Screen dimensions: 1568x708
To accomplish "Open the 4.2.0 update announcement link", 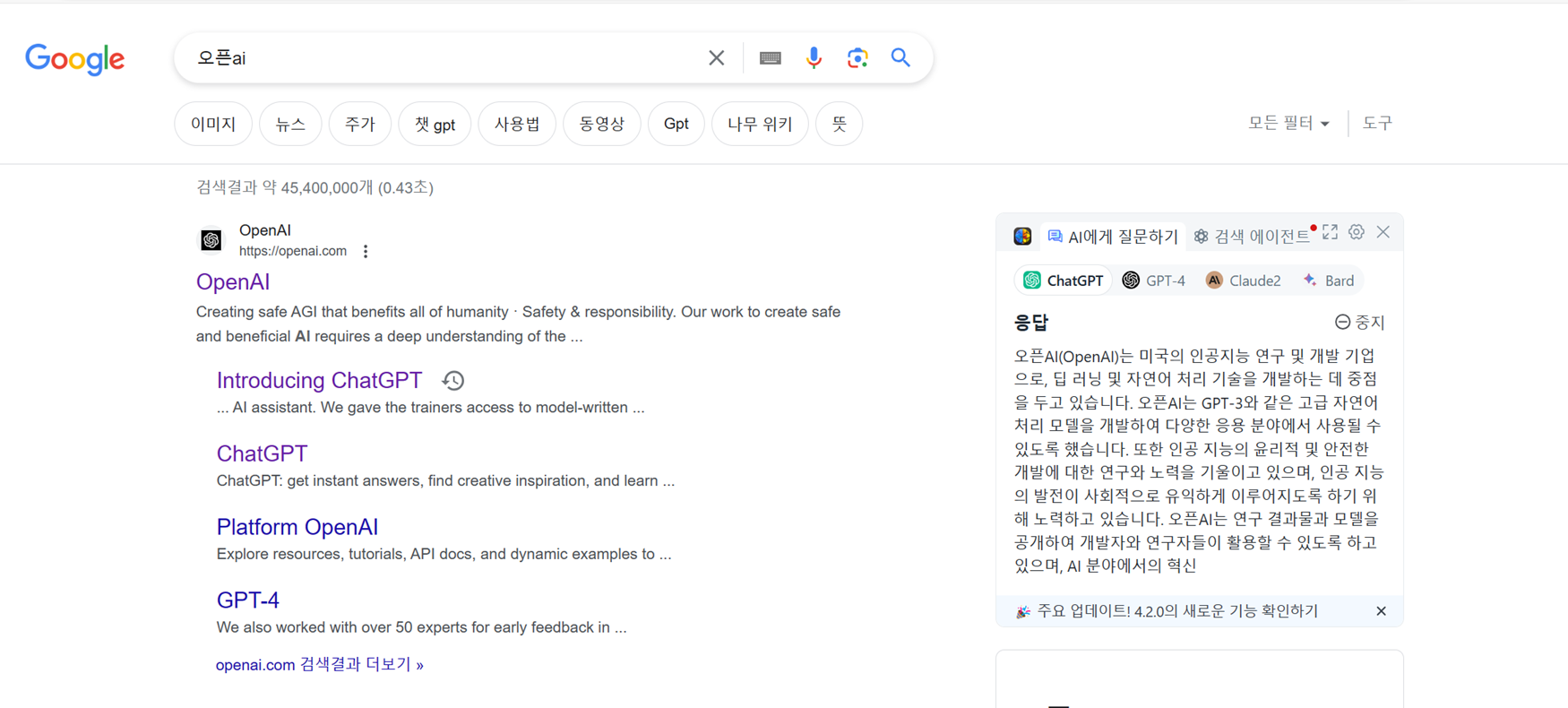I will [x=1177, y=611].
